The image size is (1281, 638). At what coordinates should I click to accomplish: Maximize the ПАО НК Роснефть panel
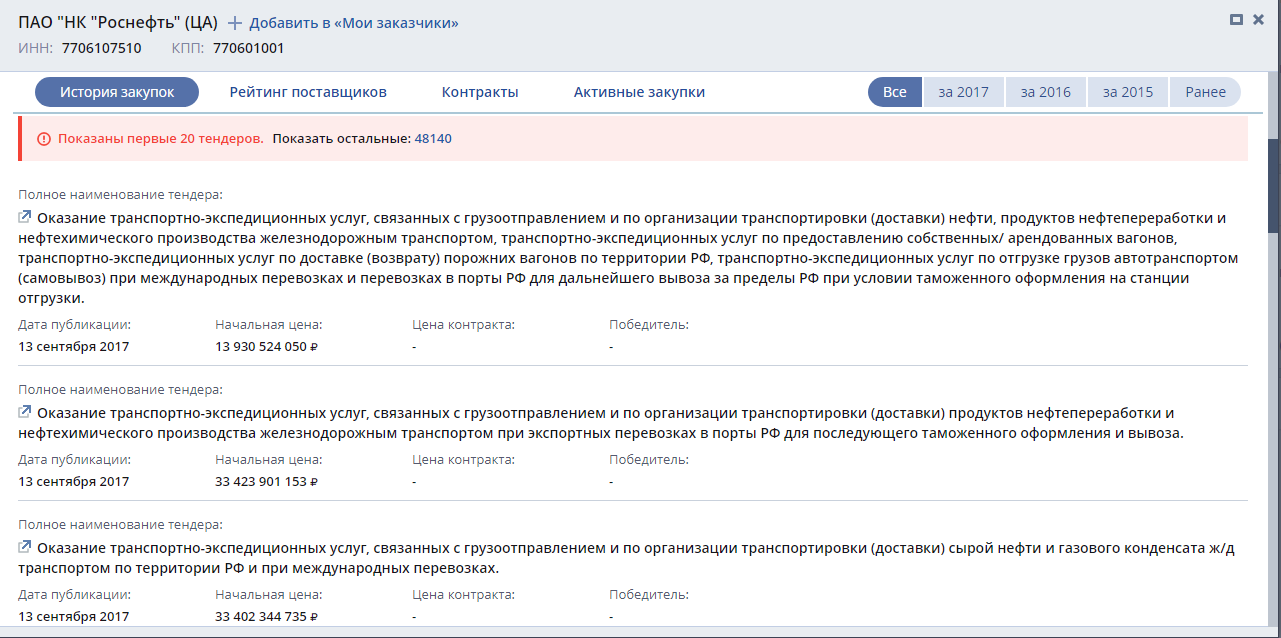(1236, 19)
